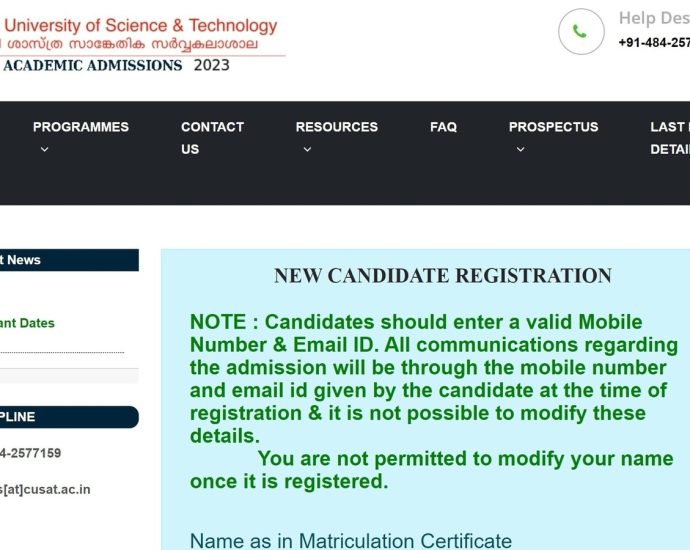The image size is (690, 550).
Task: Click the green phone icon in header
Action: [580, 32]
